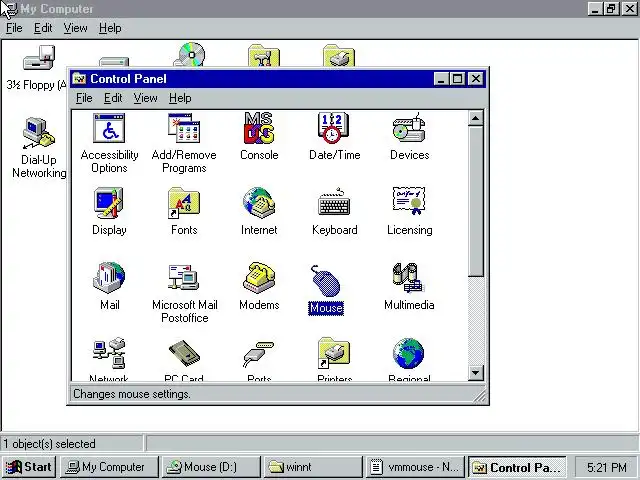The height and width of the screenshot is (480, 640).
Task: Select 3½ Floppy drive in My Computer
Action: 39,58
